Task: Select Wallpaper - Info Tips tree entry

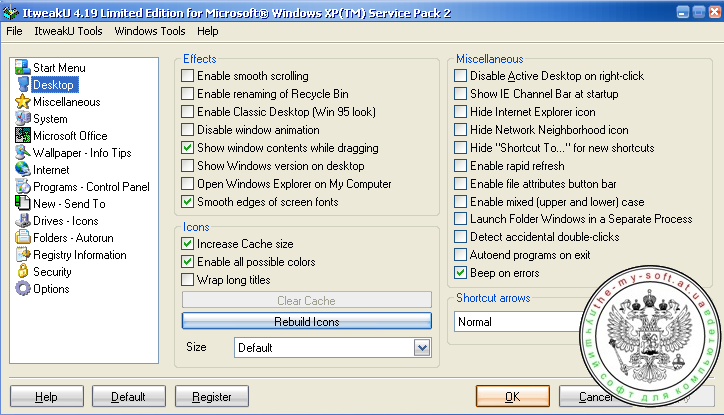Action: point(82,153)
